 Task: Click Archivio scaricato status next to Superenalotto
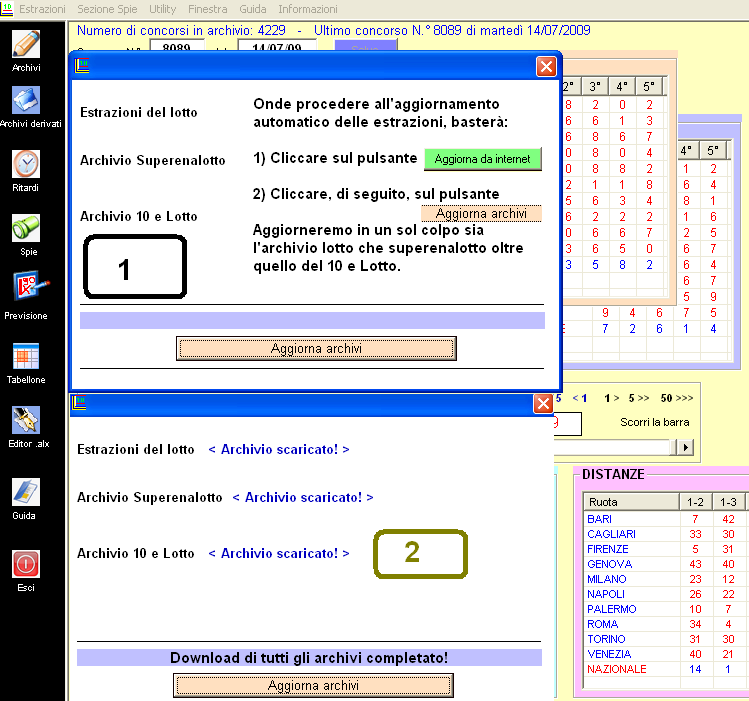[303, 498]
